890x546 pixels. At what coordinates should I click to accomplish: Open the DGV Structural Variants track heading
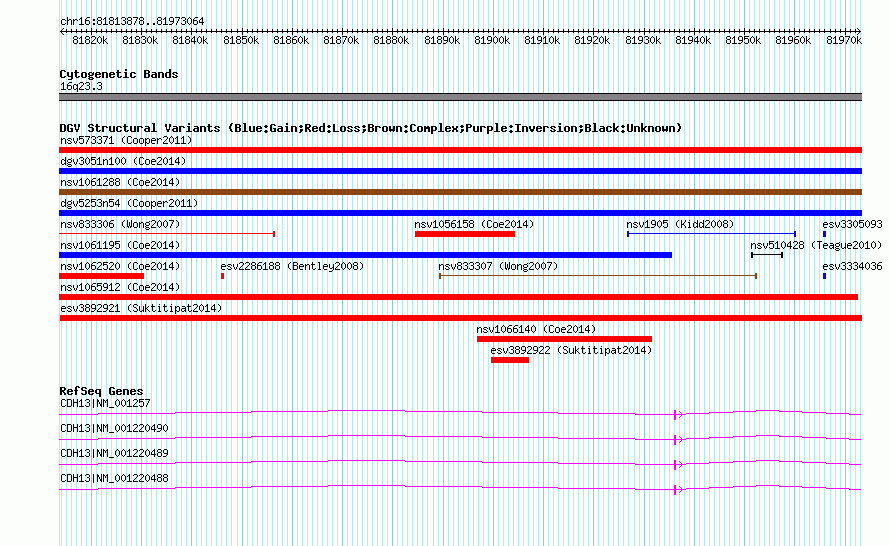tap(371, 128)
